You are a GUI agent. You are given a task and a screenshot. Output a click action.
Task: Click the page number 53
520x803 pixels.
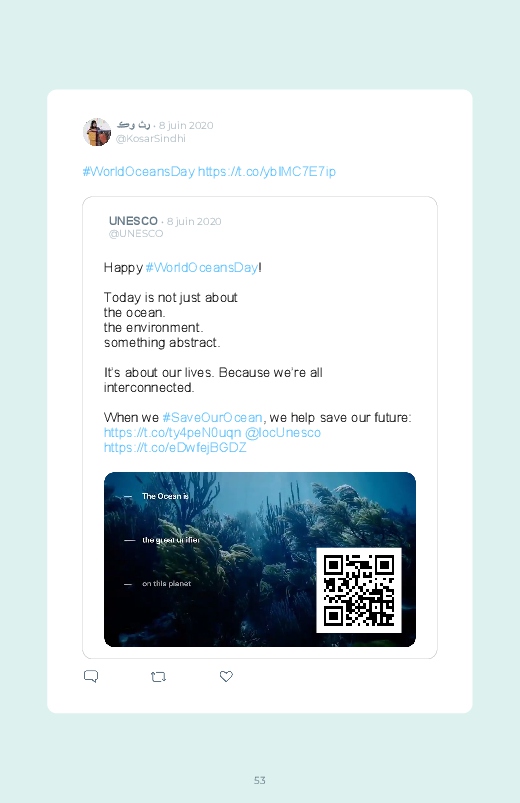260,780
